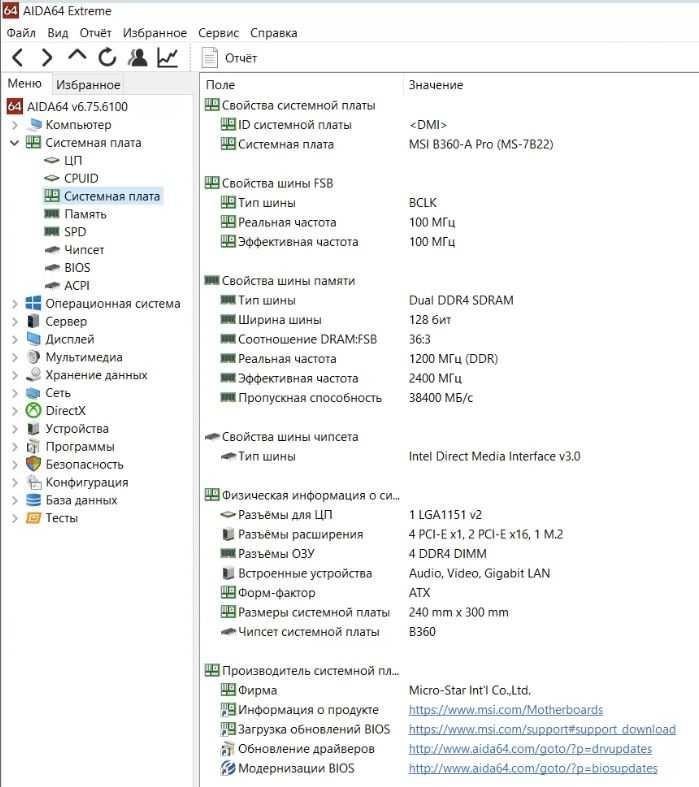Click the Операционная система Windows icon
The image size is (699, 787).
[x=33, y=303]
